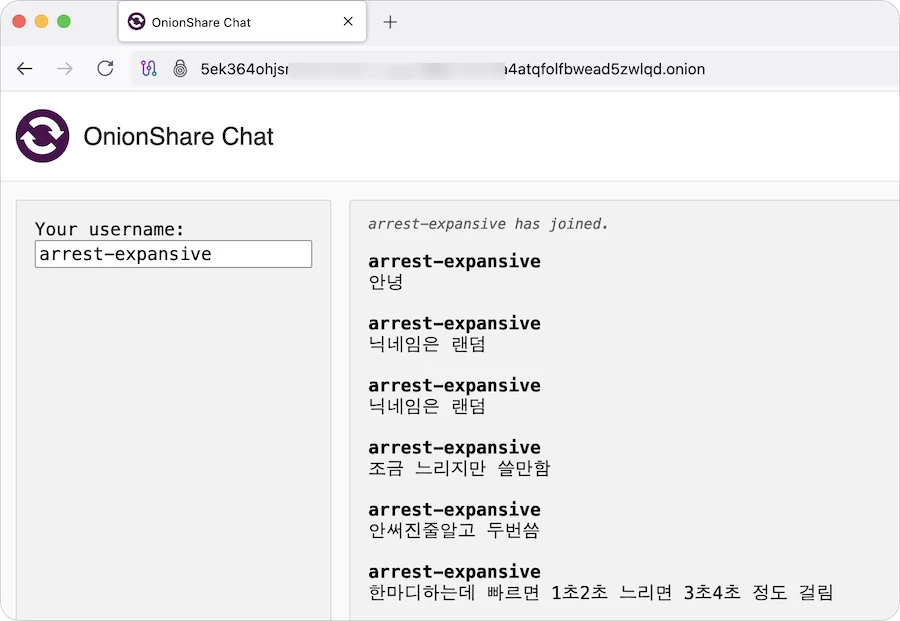Click the username above '한마디하는데 빠르면' message

(x=455, y=572)
